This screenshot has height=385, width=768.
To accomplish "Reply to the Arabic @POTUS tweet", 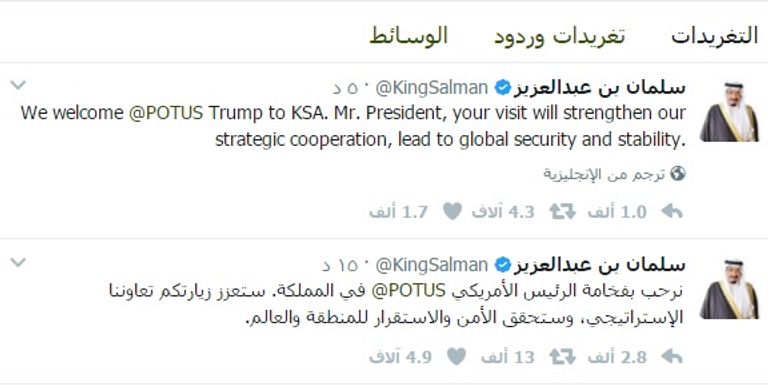I will pos(672,357).
